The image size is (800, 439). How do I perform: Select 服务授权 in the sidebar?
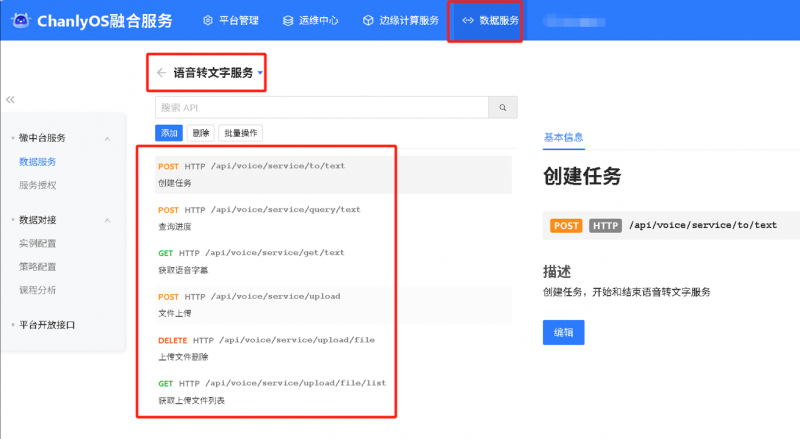[38, 185]
